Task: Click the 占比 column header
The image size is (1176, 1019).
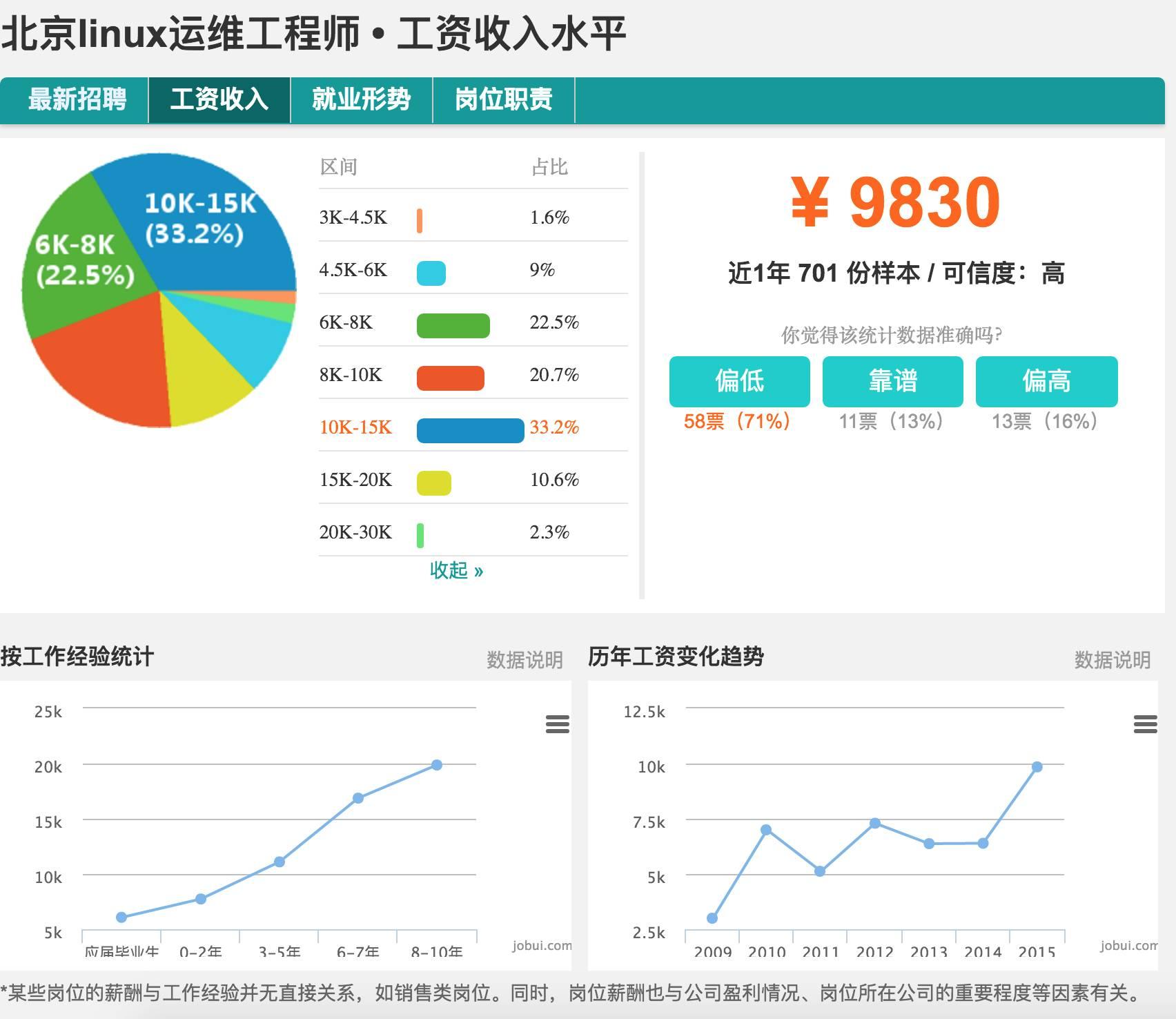Action: (x=549, y=167)
